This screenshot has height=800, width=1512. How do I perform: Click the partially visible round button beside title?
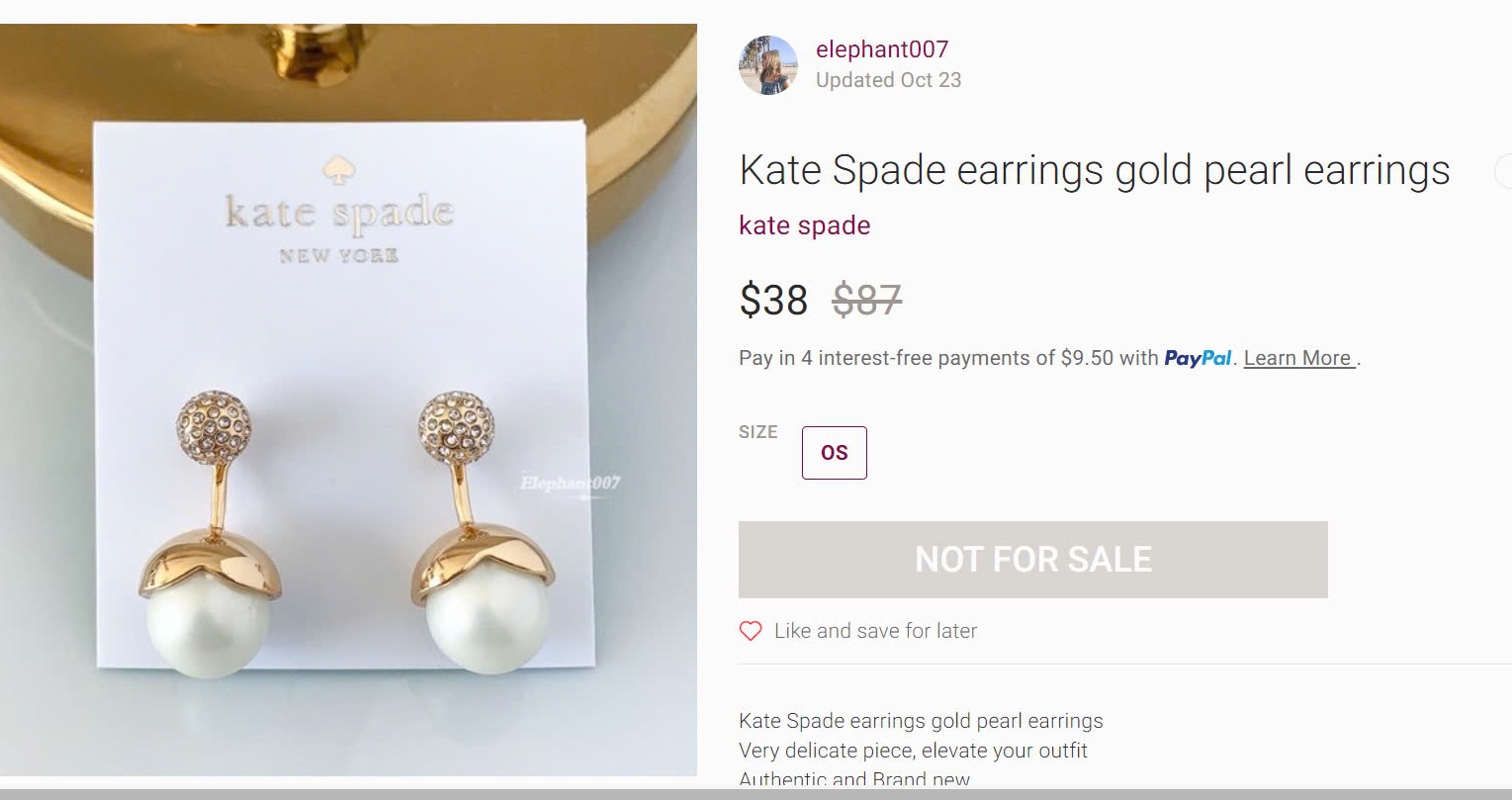coord(1503,171)
